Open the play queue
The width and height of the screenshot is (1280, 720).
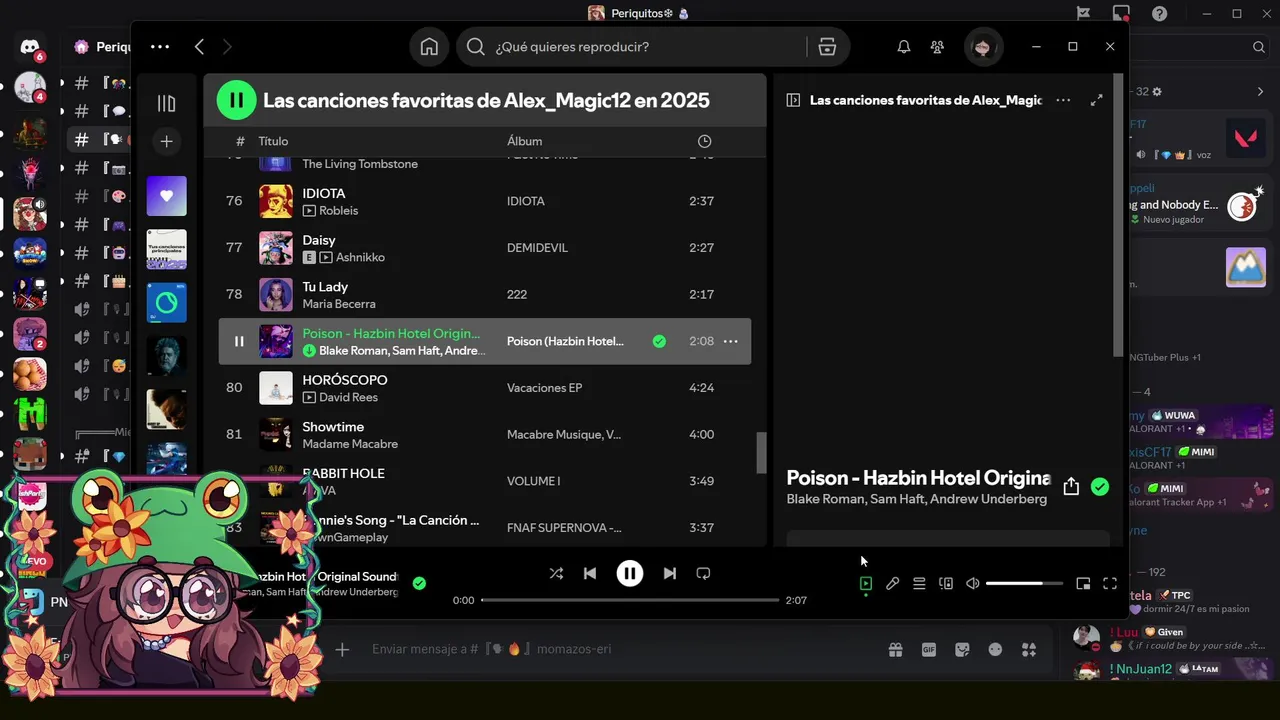point(919,583)
